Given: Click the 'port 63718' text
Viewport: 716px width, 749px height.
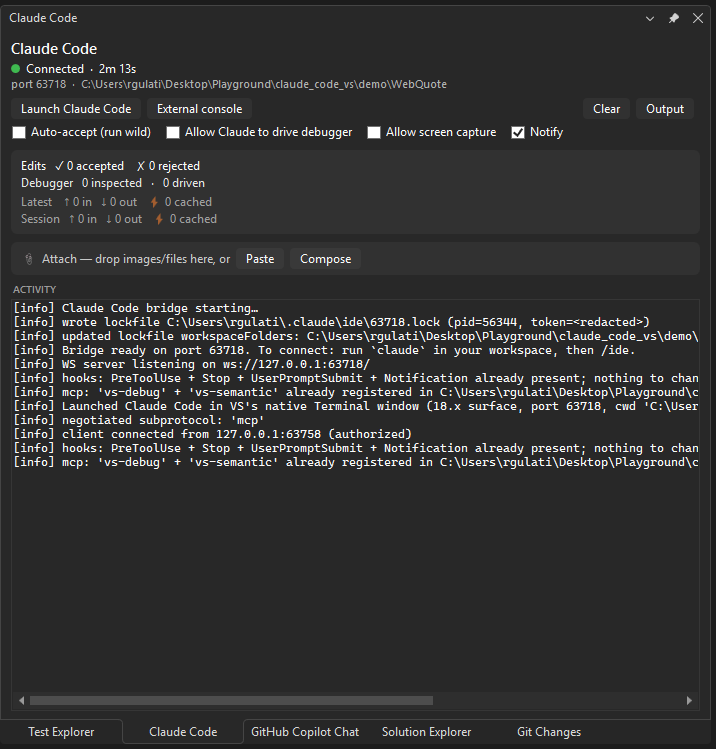Looking at the screenshot, I should [x=39, y=85].
